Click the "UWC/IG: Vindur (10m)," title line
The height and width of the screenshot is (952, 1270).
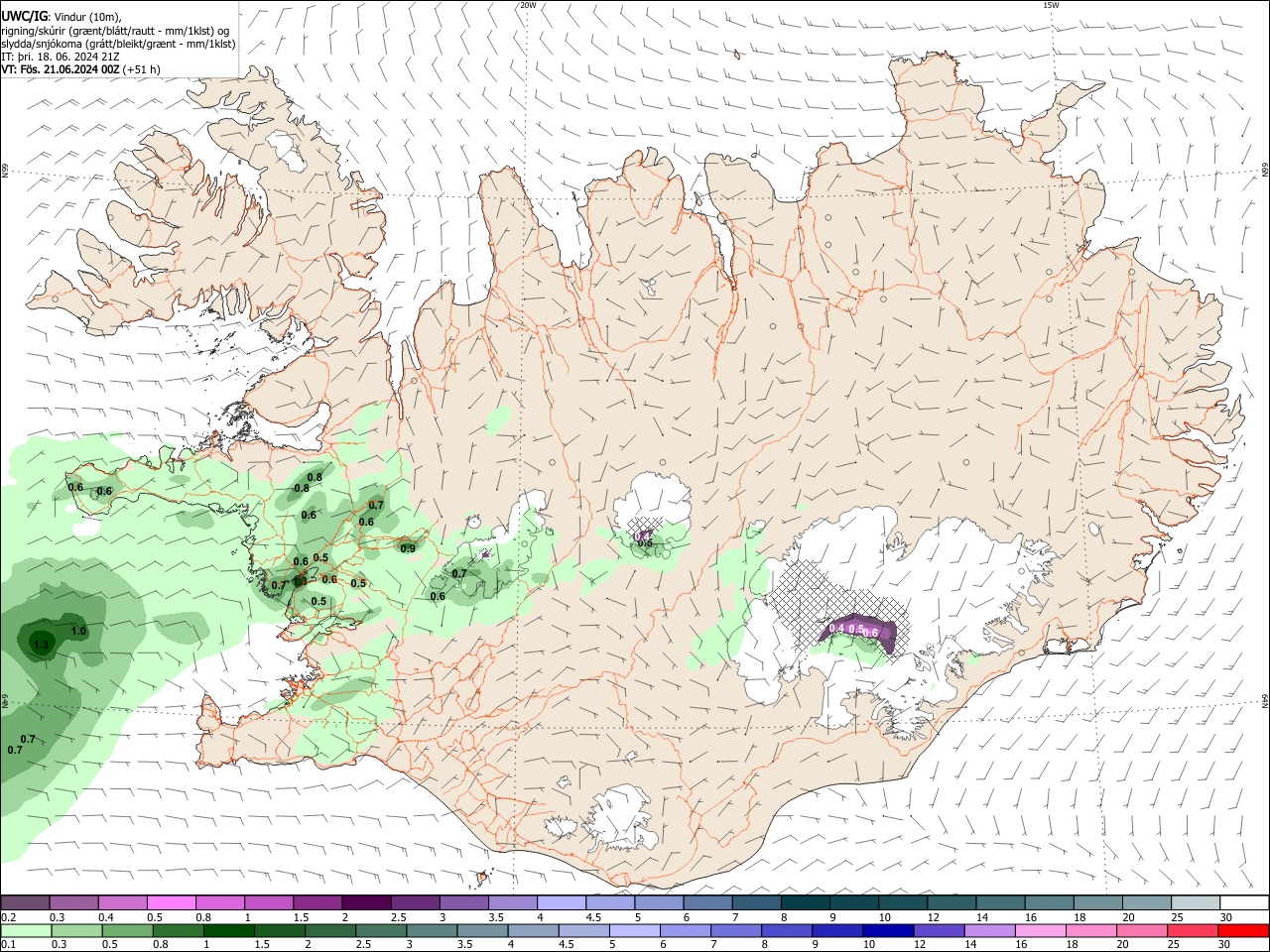tap(62, 16)
